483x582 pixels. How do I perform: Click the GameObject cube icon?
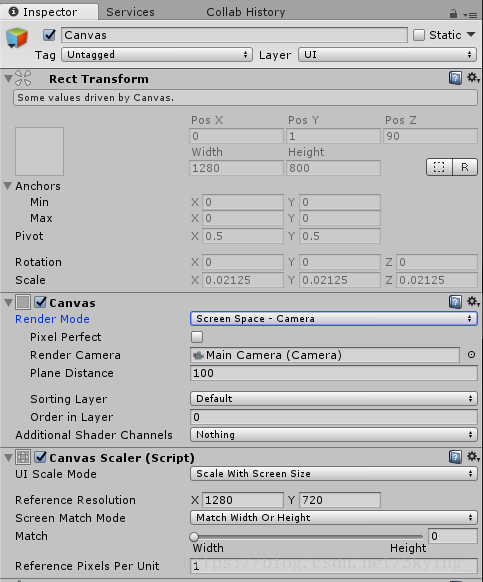point(17,38)
